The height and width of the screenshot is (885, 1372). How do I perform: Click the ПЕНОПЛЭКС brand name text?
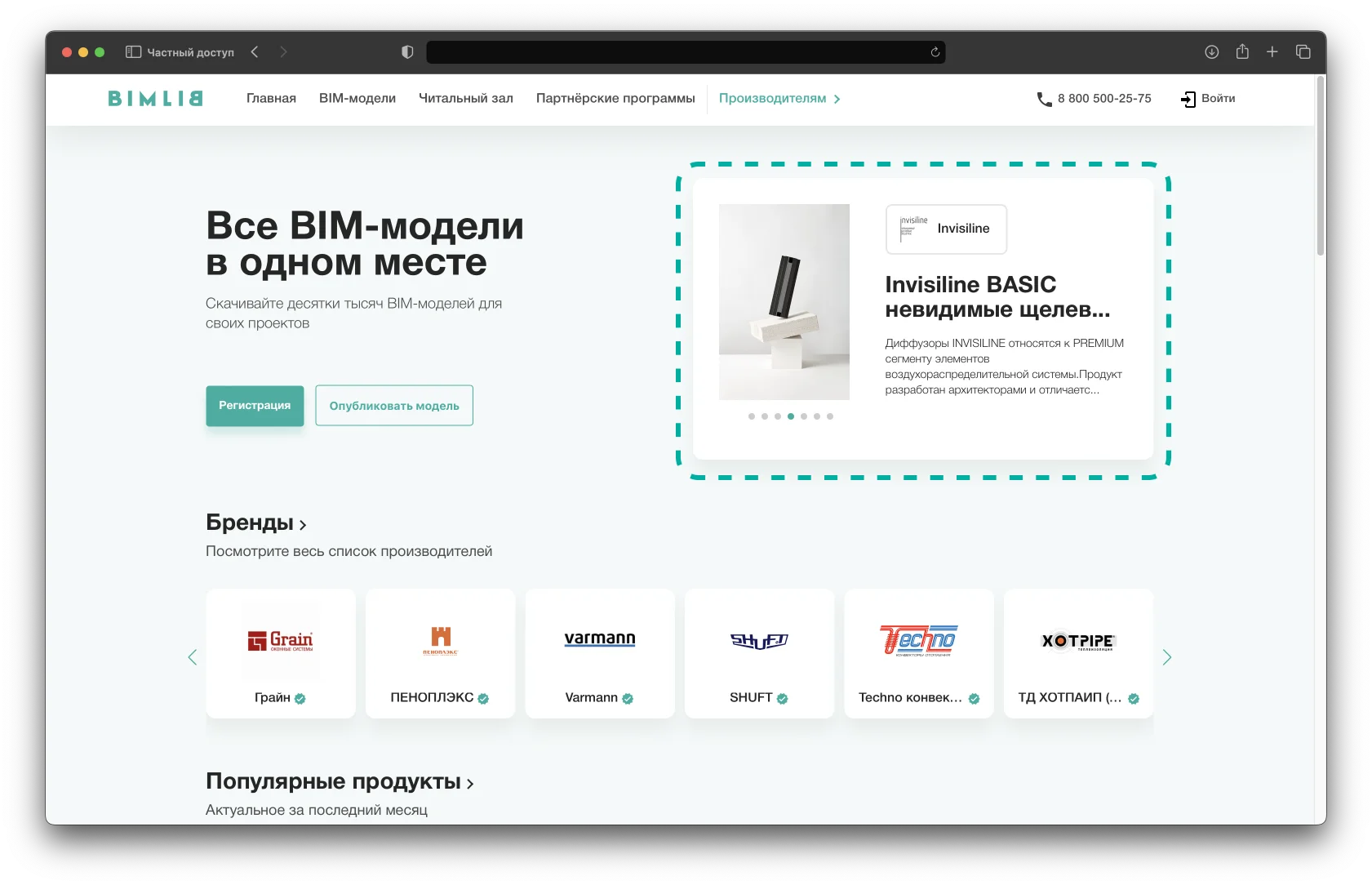432,697
